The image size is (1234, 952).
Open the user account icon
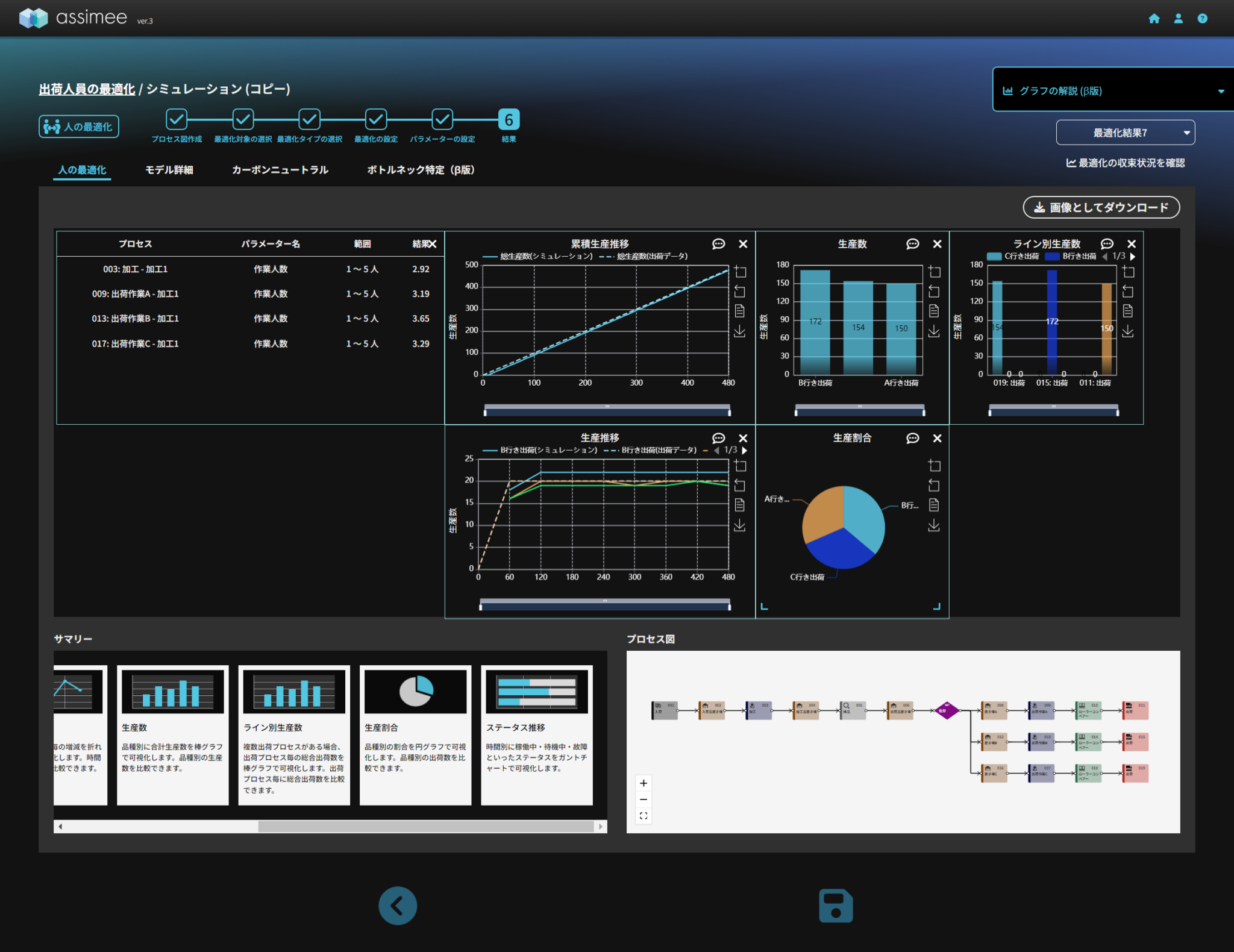tap(1178, 19)
